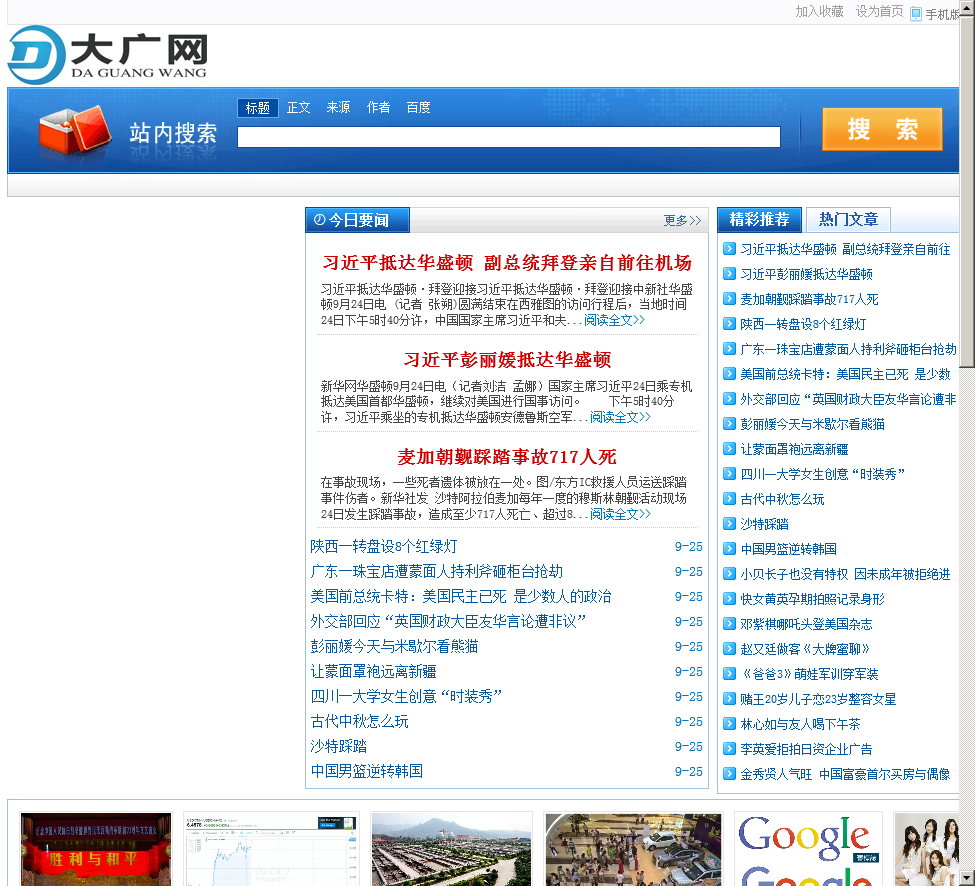Open red headline 麦加朝觐踩踏事故717人死
Viewport: 975px width, 886px height.
pos(507,457)
